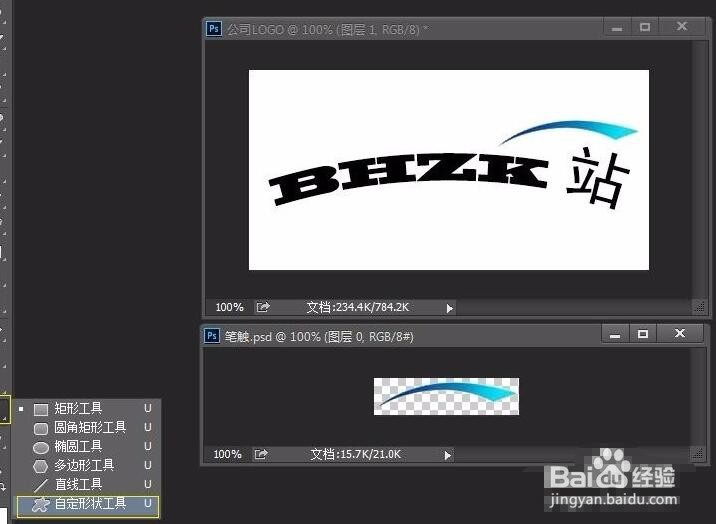Viewport: 716px width, 524px height.
Task: Click the Ps icon in 笔触.psd title bar
Action: [212, 335]
